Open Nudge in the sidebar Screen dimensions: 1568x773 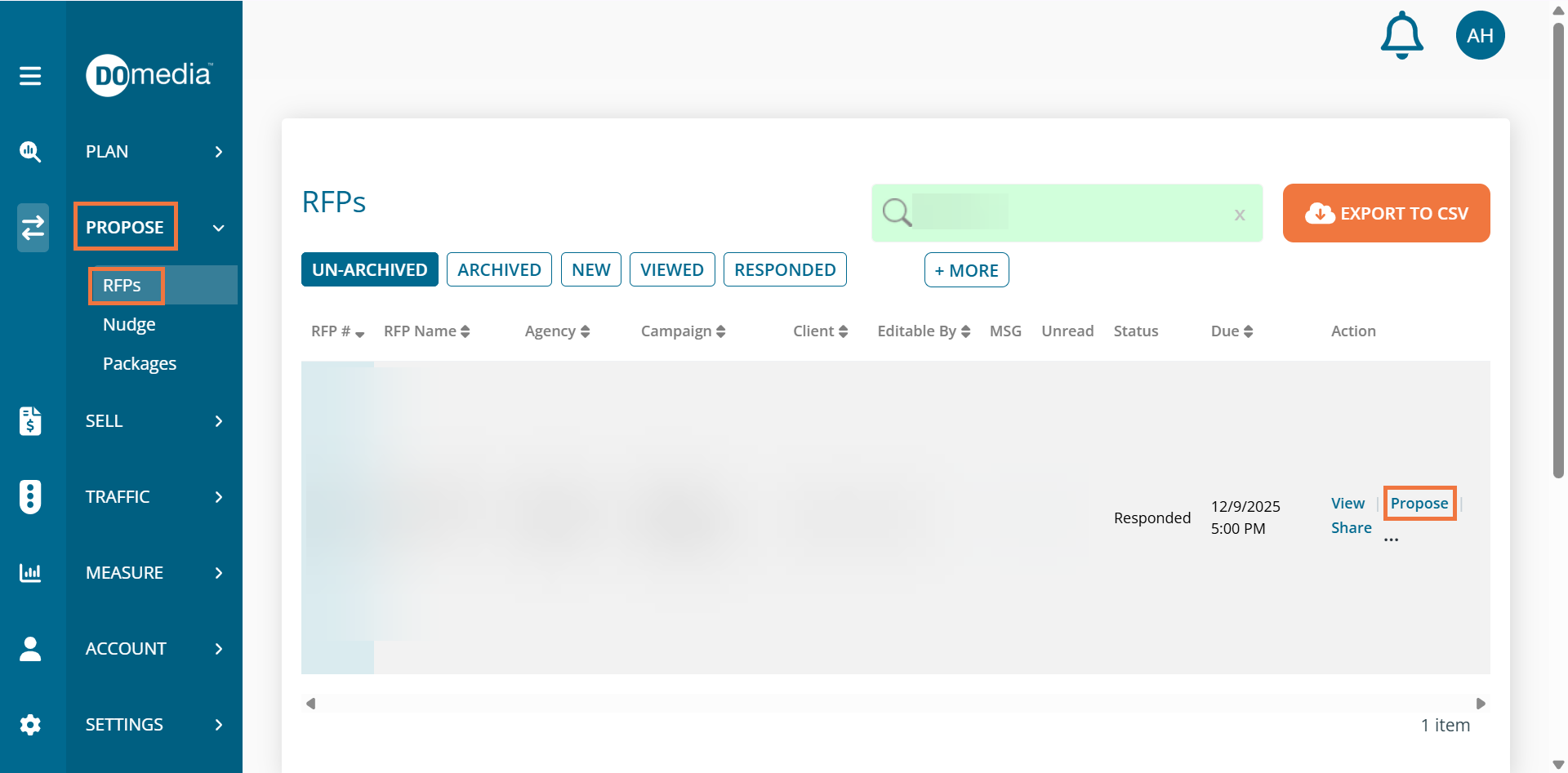pyautogui.click(x=129, y=325)
